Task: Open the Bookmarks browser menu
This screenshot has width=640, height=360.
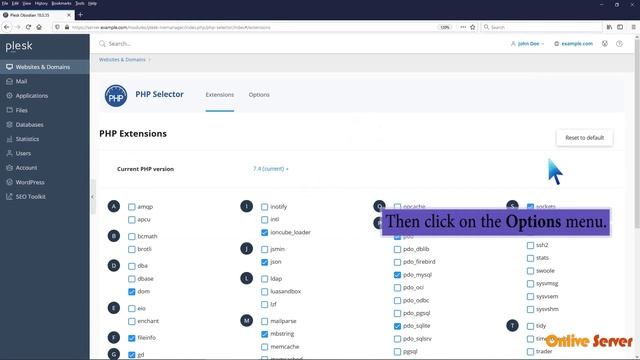Action: (x=61, y=3)
